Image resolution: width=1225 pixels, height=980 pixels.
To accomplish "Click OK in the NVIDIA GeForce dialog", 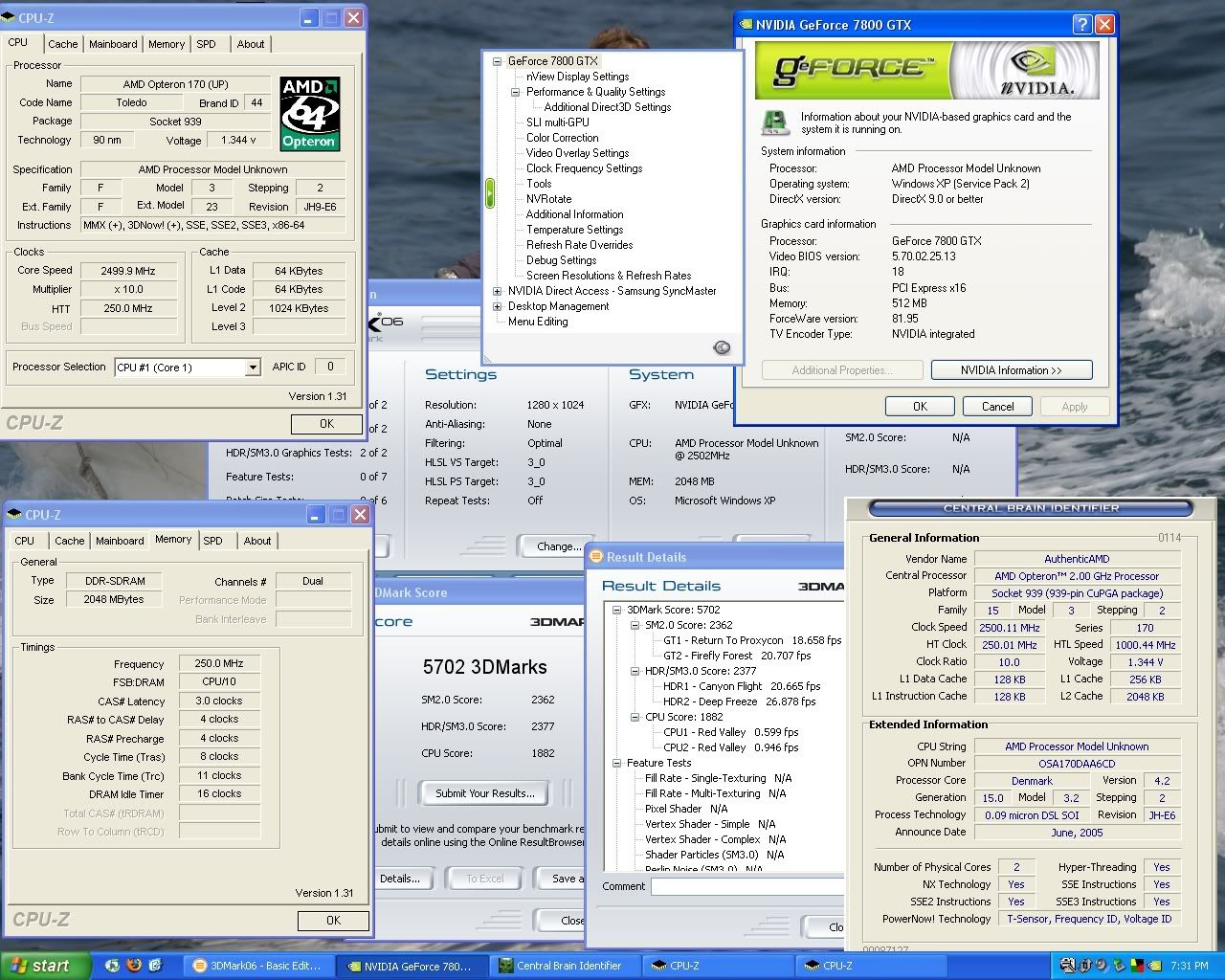I will [920, 407].
